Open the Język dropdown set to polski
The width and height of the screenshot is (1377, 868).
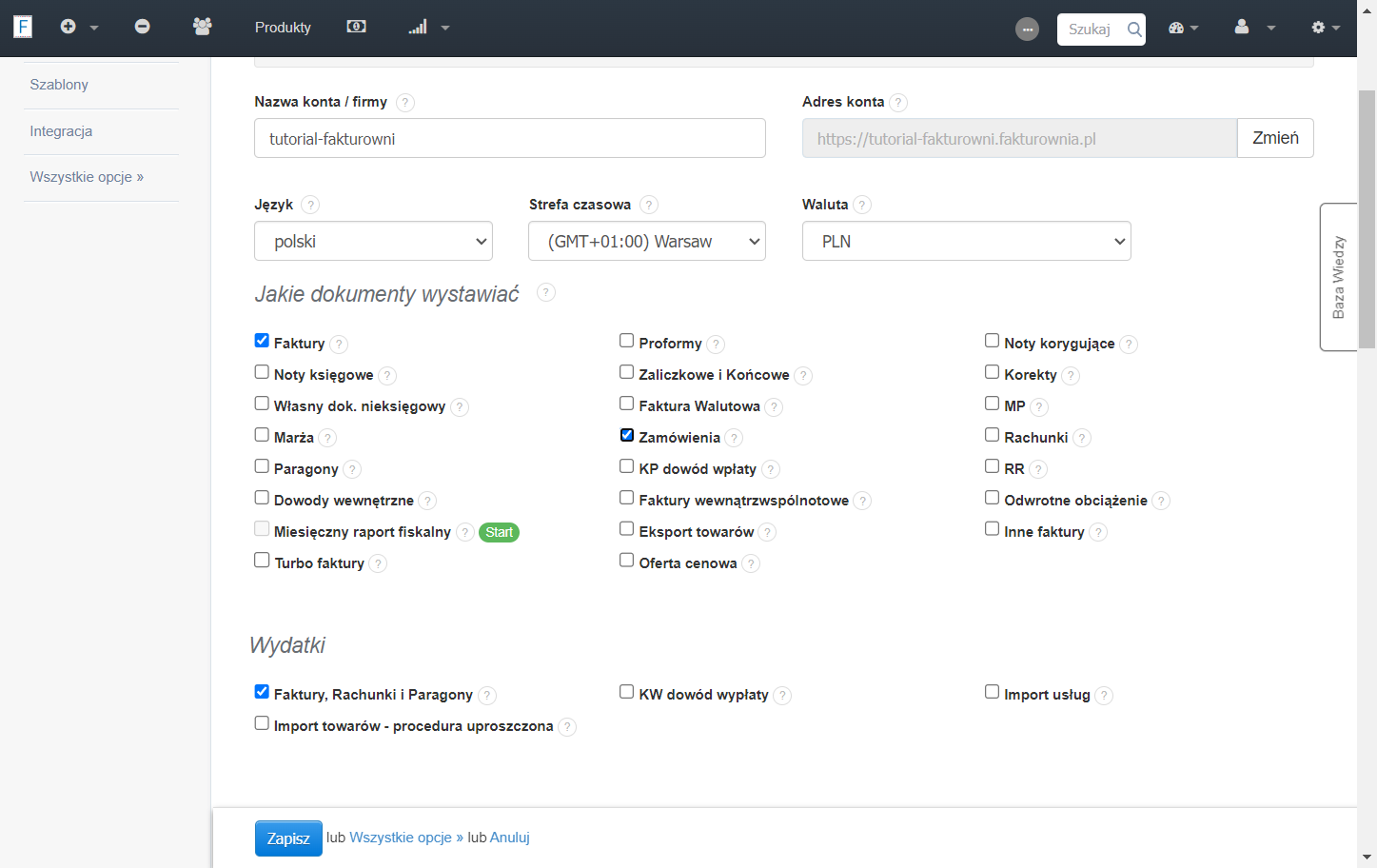coord(373,241)
